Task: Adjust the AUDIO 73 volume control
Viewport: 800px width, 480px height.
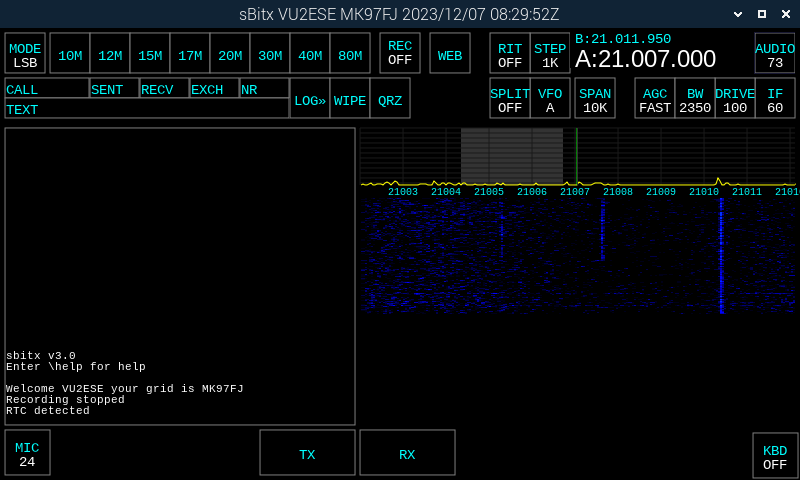Action: pyautogui.click(x=775, y=54)
